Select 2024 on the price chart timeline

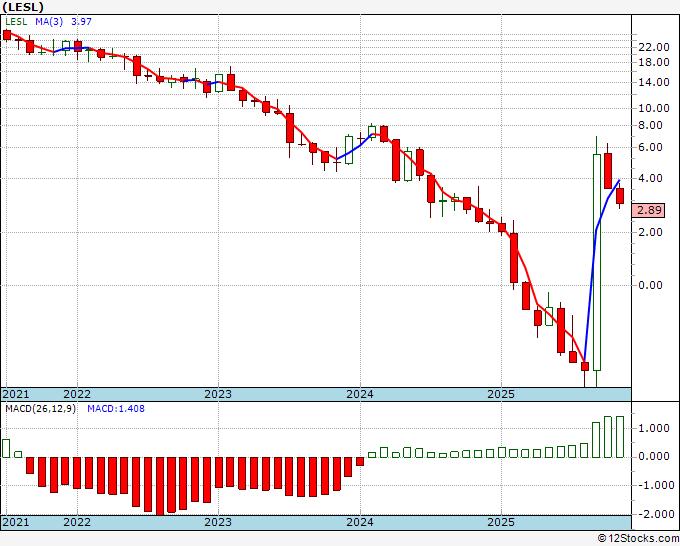click(360, 394)
